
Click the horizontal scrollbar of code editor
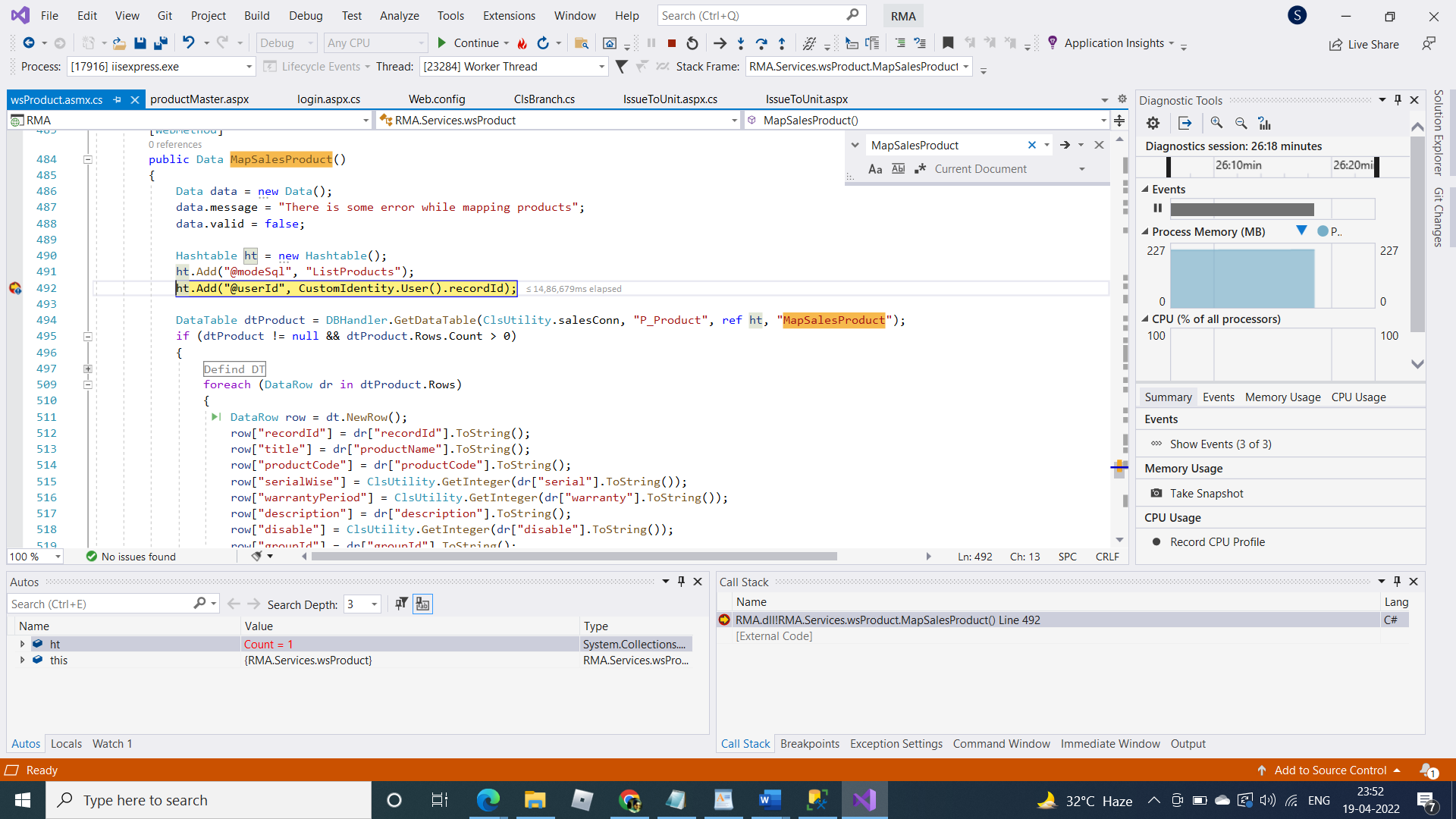[x=574, y=557]
